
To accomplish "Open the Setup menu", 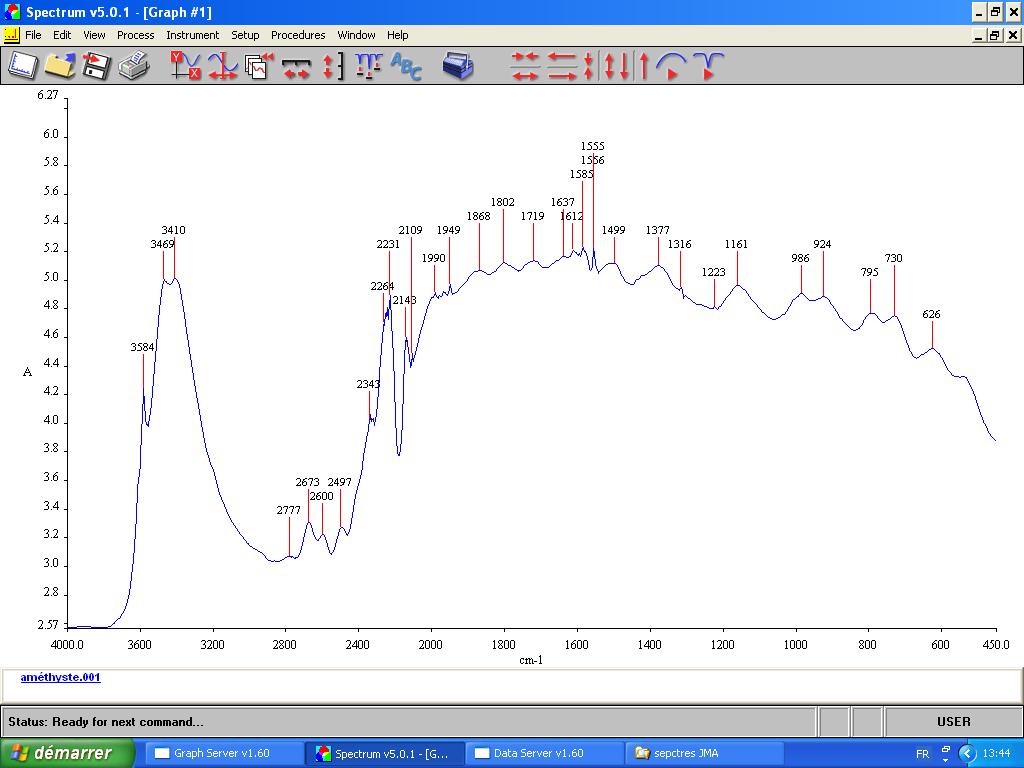I will click(245, 35).
